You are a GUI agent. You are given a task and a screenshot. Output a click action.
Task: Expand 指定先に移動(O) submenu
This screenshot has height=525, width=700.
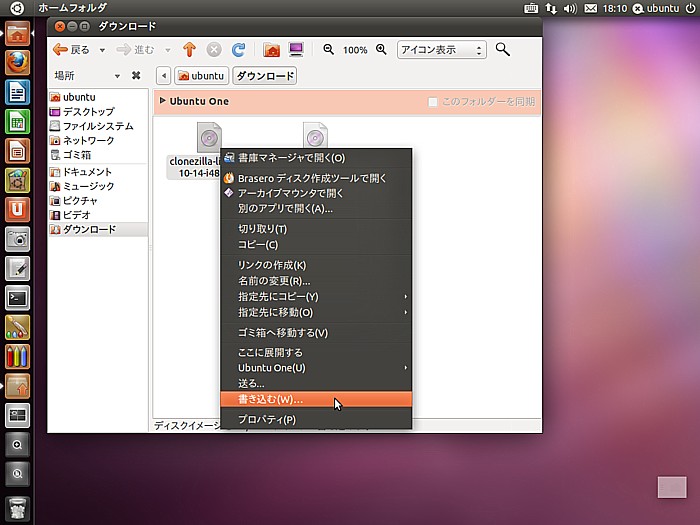(316, 312)
